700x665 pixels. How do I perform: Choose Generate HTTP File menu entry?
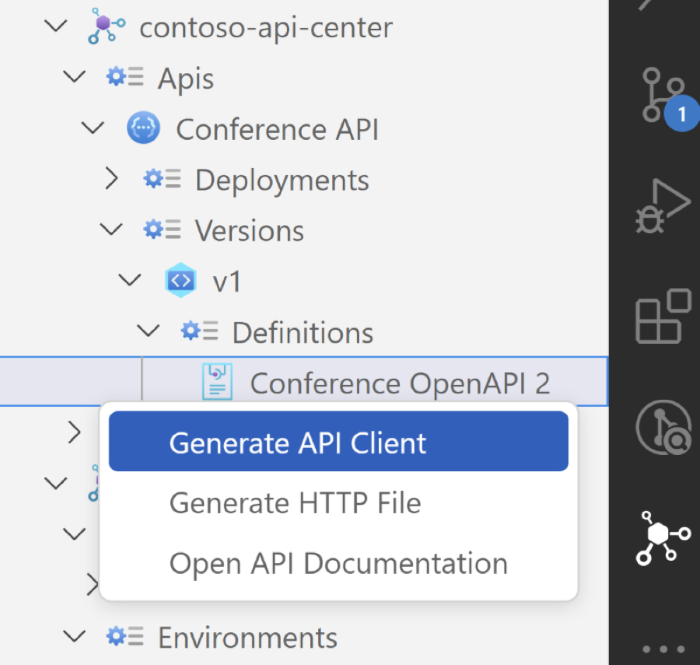point(338,503)
